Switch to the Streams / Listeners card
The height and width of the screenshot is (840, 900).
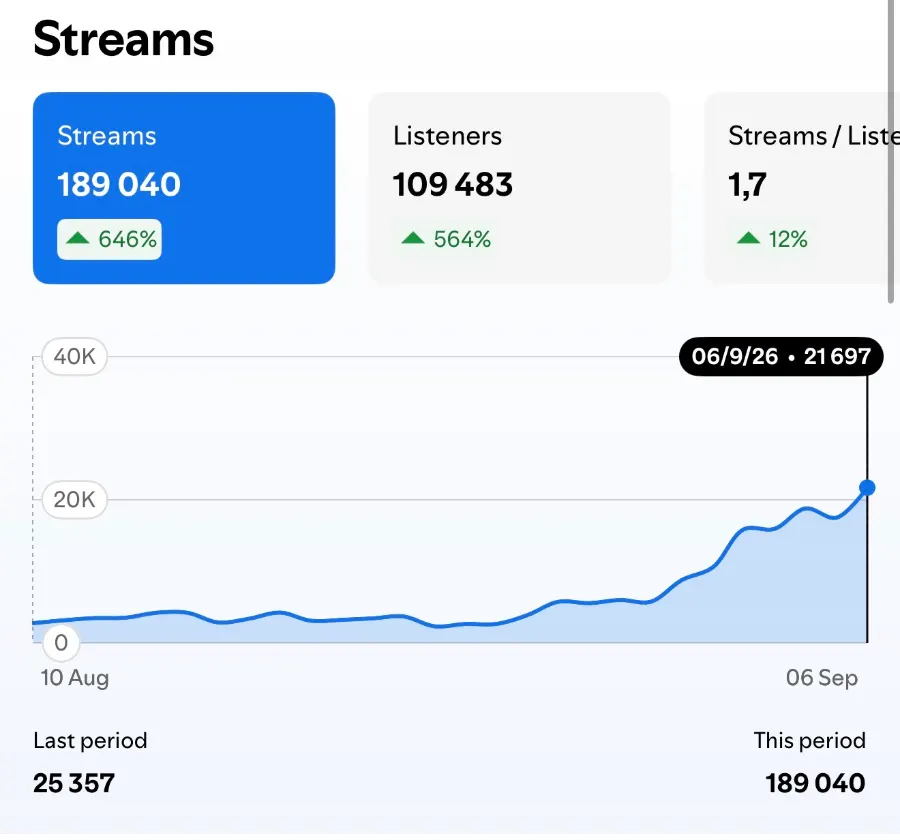(802, 188)
